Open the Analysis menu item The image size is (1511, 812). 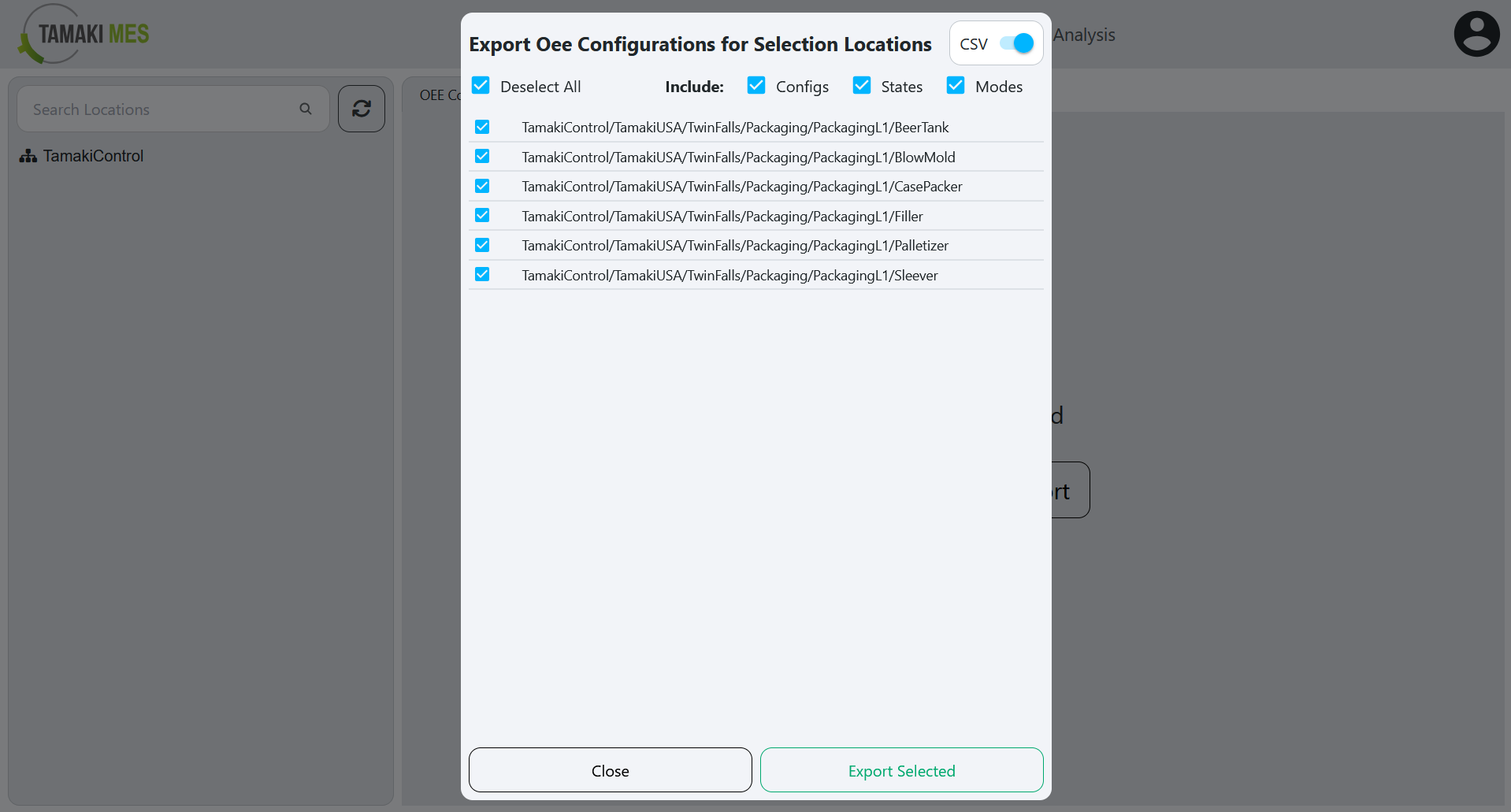pos(1084,35)
